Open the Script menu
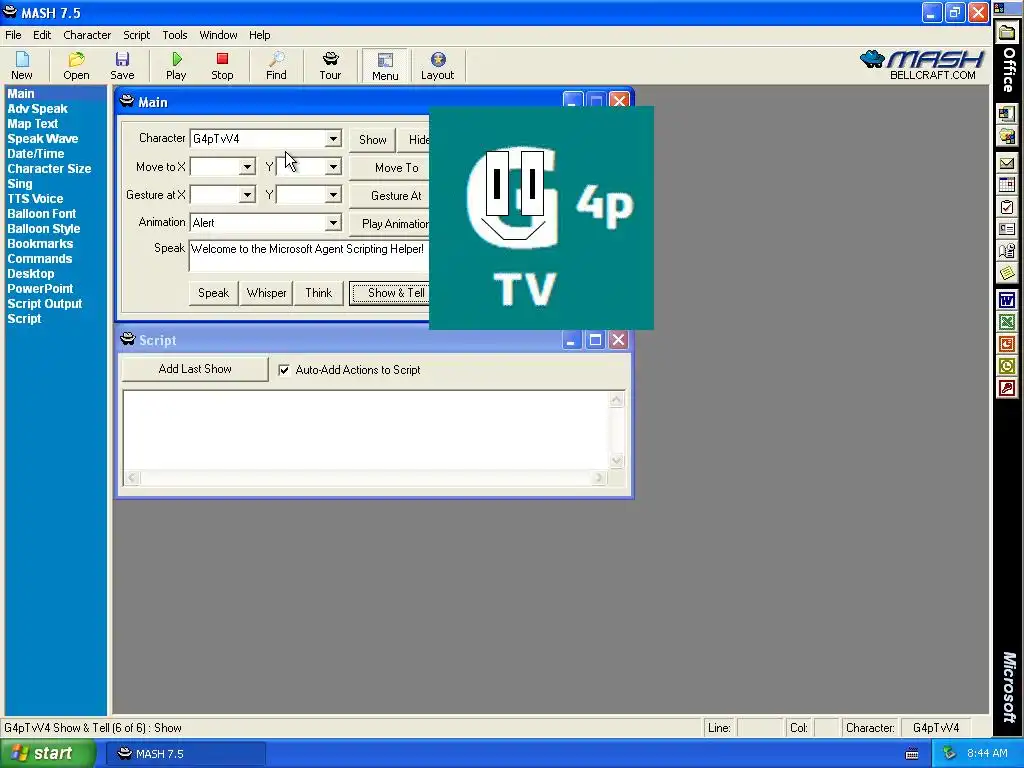This screenshot has width=1024, height=768. (136, 35)
